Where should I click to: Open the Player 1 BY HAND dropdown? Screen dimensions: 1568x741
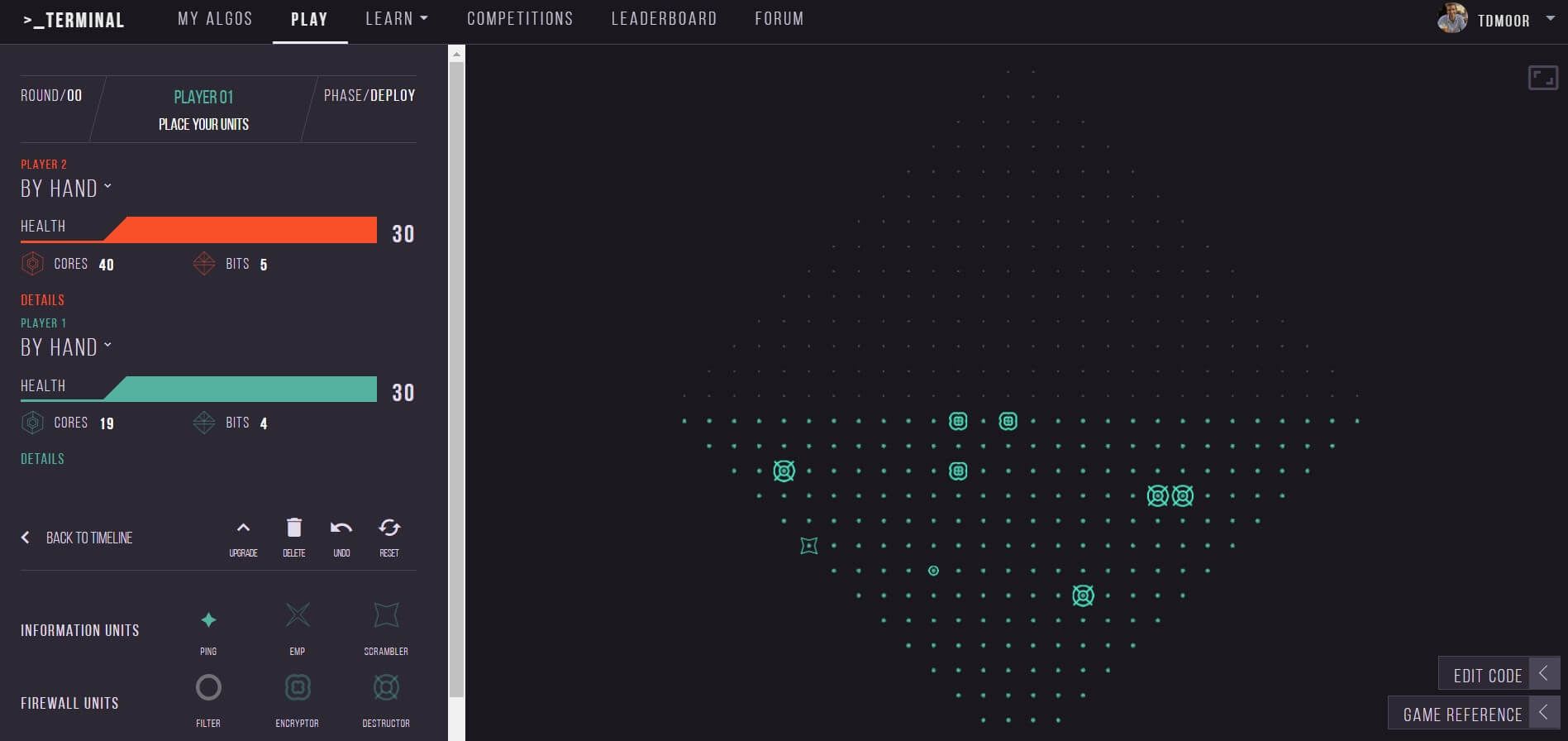coord(66,347)
